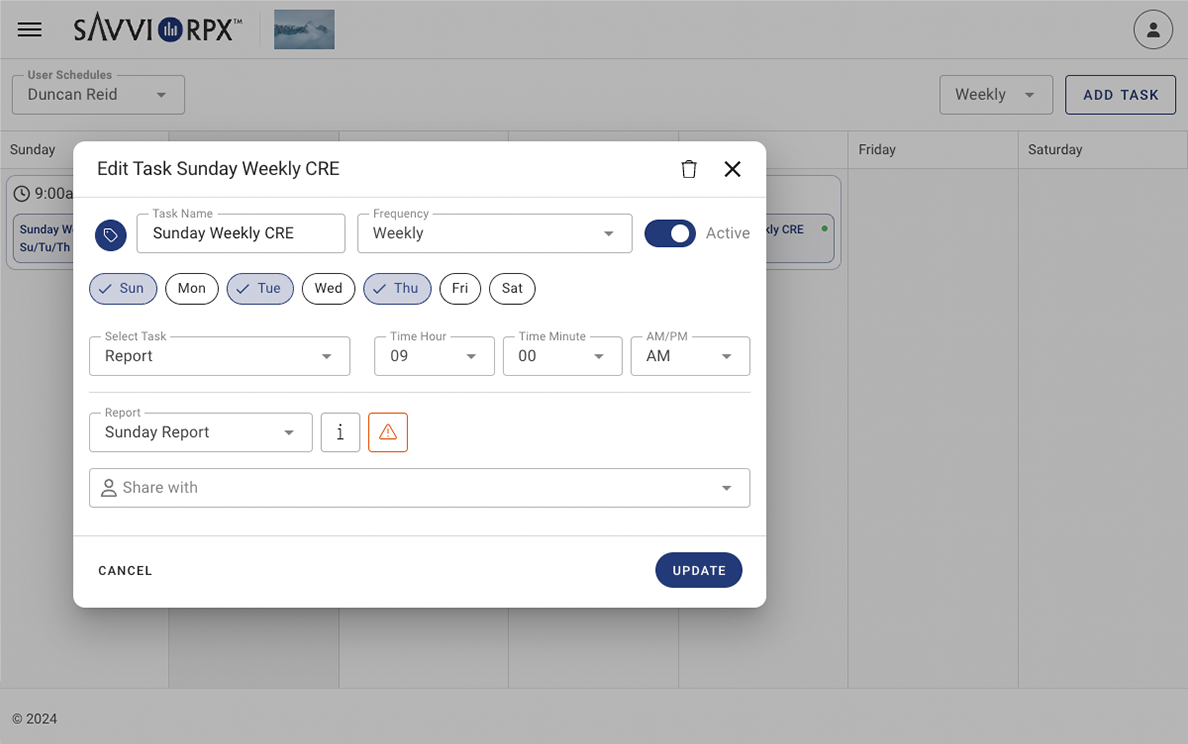
Task: Open the hamburger navigation menu
Action: tap(29, 29)
